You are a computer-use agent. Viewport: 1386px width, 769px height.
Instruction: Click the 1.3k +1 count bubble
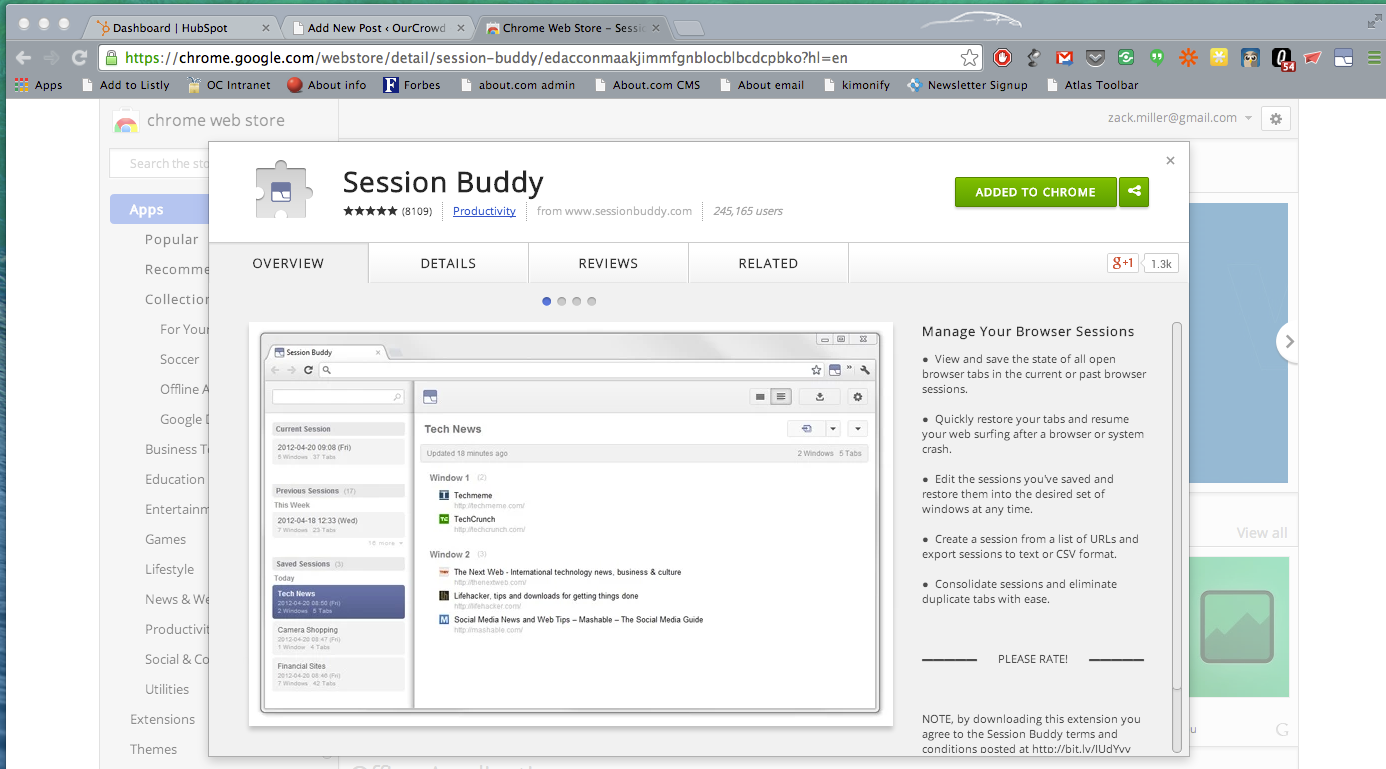[x=1160, y=264]
